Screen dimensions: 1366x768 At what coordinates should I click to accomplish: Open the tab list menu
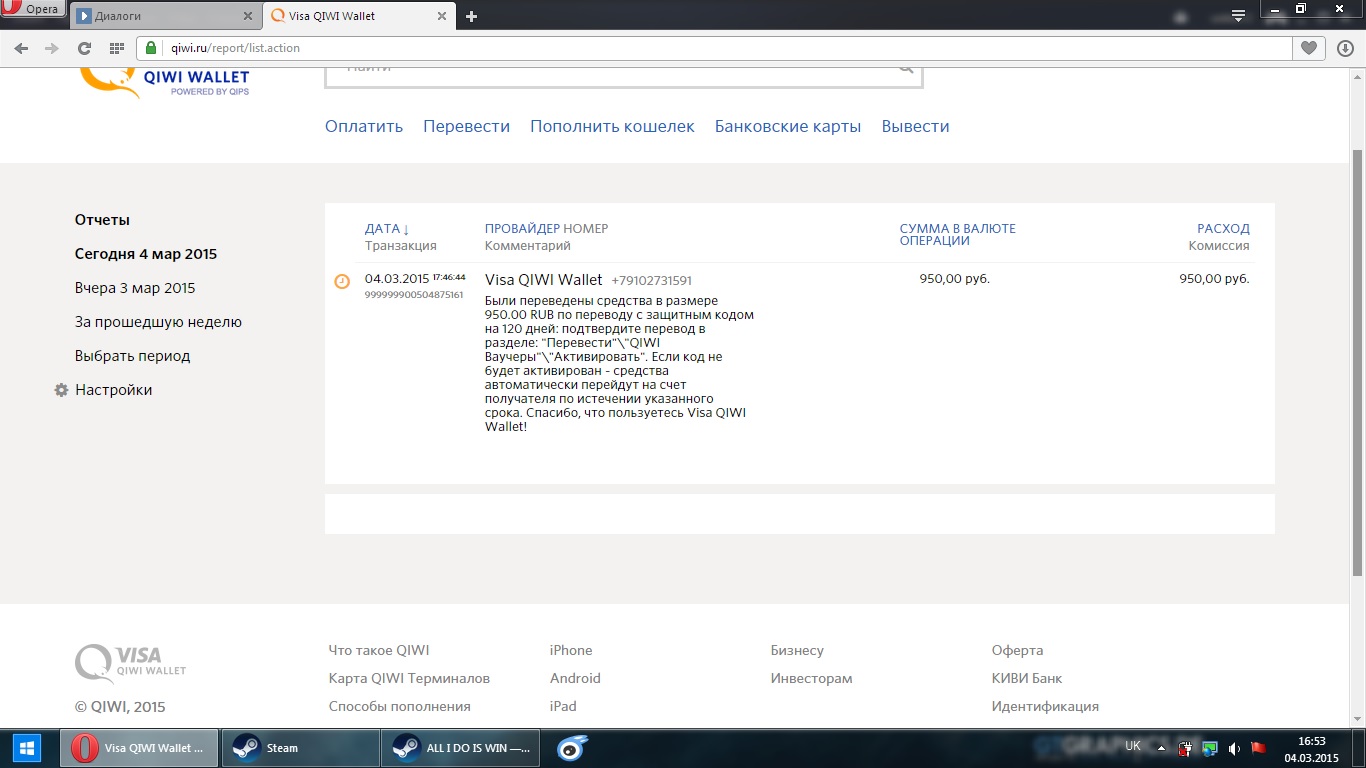1238,16
